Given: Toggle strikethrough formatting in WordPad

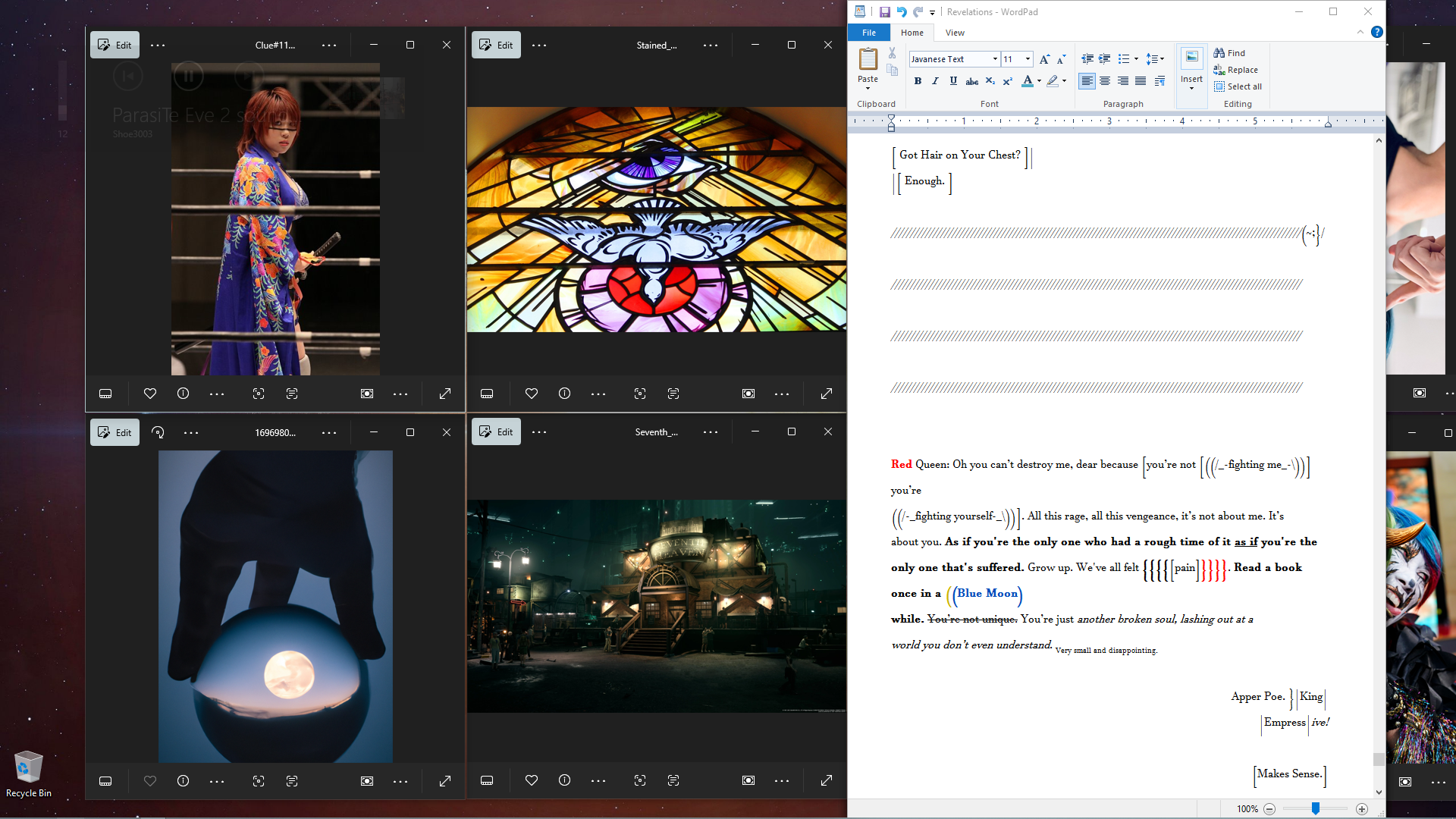Looking at the screenshot, I should pyautogui.click(x=971, y=81).
